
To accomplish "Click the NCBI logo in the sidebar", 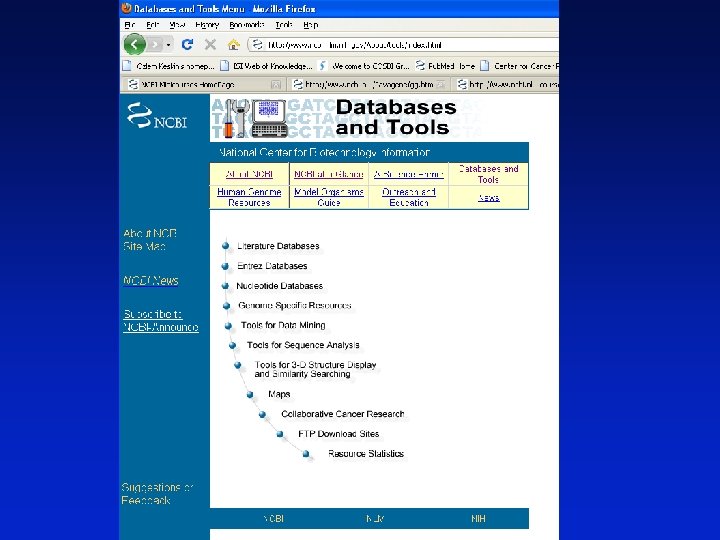I will 157,116.
